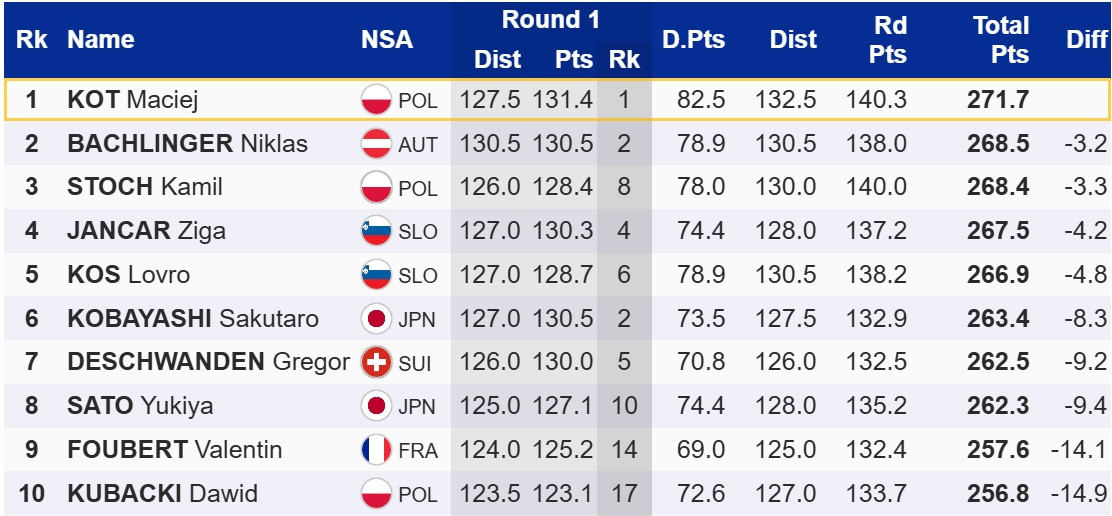Click the Poland flag beside Dawid Kubacki
The width and height of the screenshot is (1112, 516).
(x=376, y=494)
